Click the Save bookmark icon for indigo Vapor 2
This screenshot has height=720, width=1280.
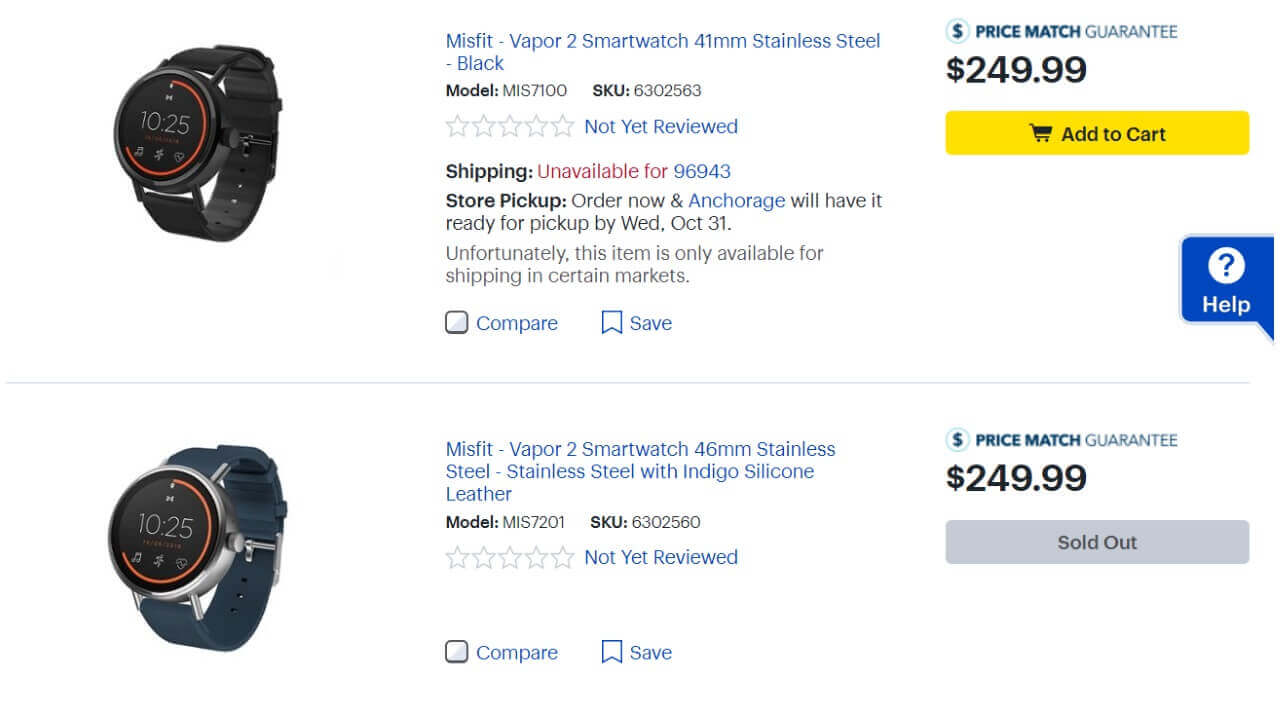pyautogui.click(x=612, y=653)
